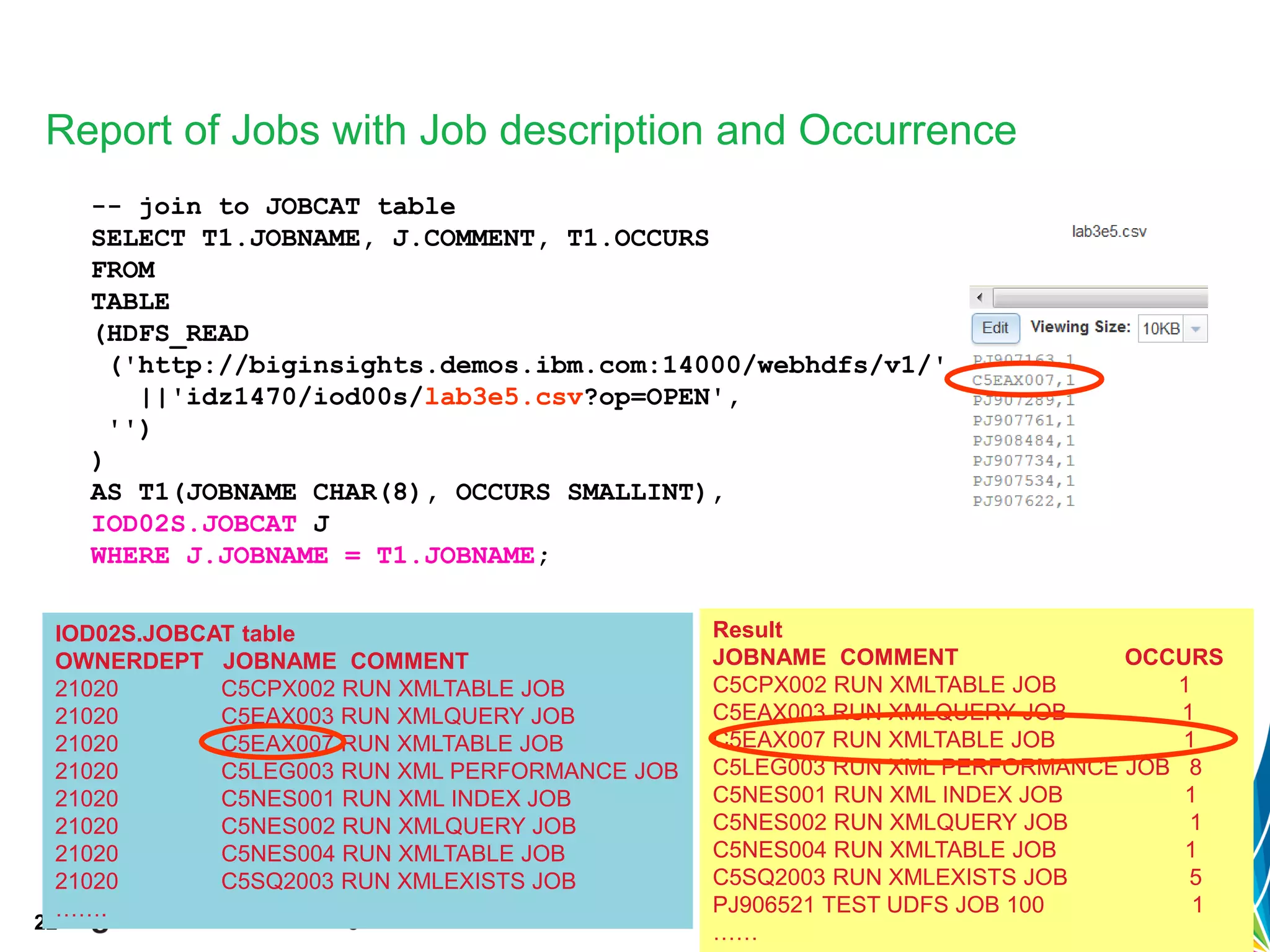Click JOBCAT row C5EAX007 RUN XMLTABLE JOB
This screenshot has width=1270, height=952.
pos(309,743)
